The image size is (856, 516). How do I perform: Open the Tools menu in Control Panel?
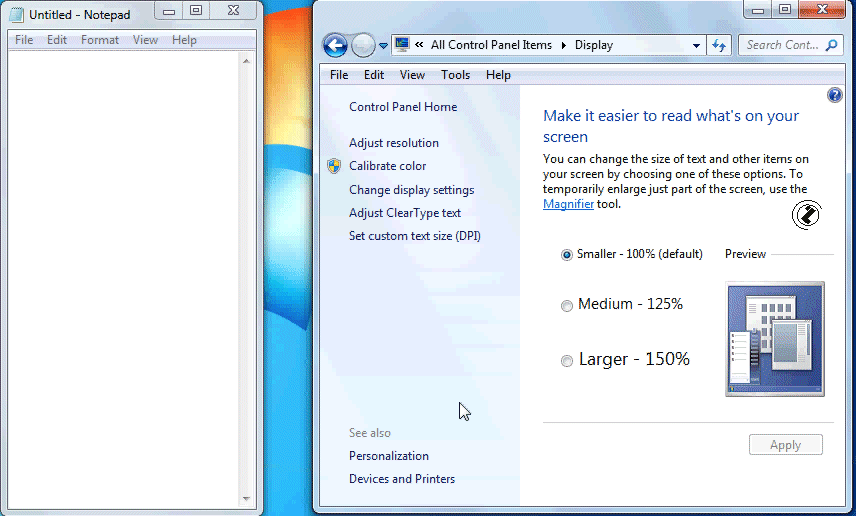pyautogui.click(x=455, y=75)
